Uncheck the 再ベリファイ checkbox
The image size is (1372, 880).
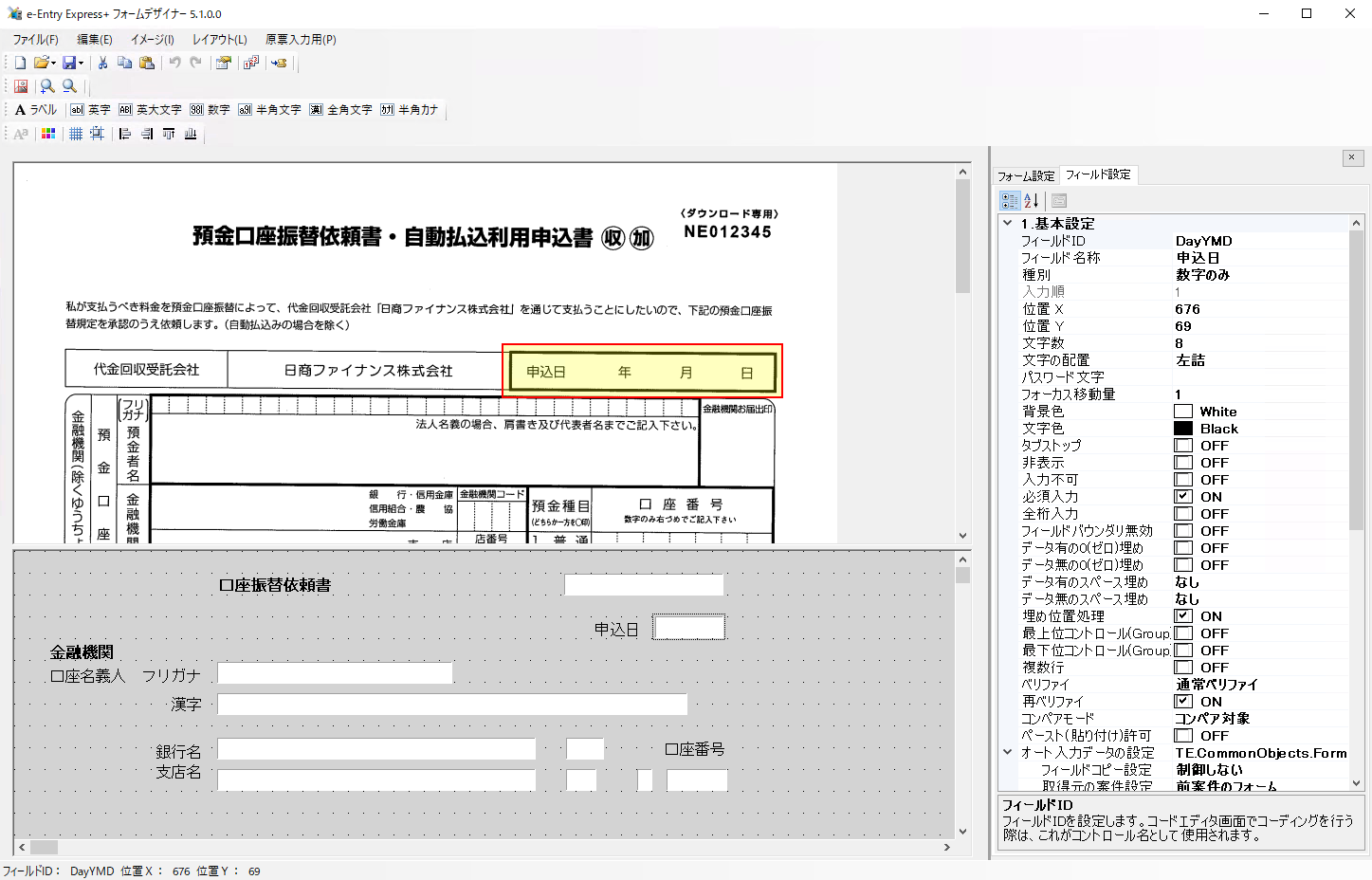point(1184,701)
